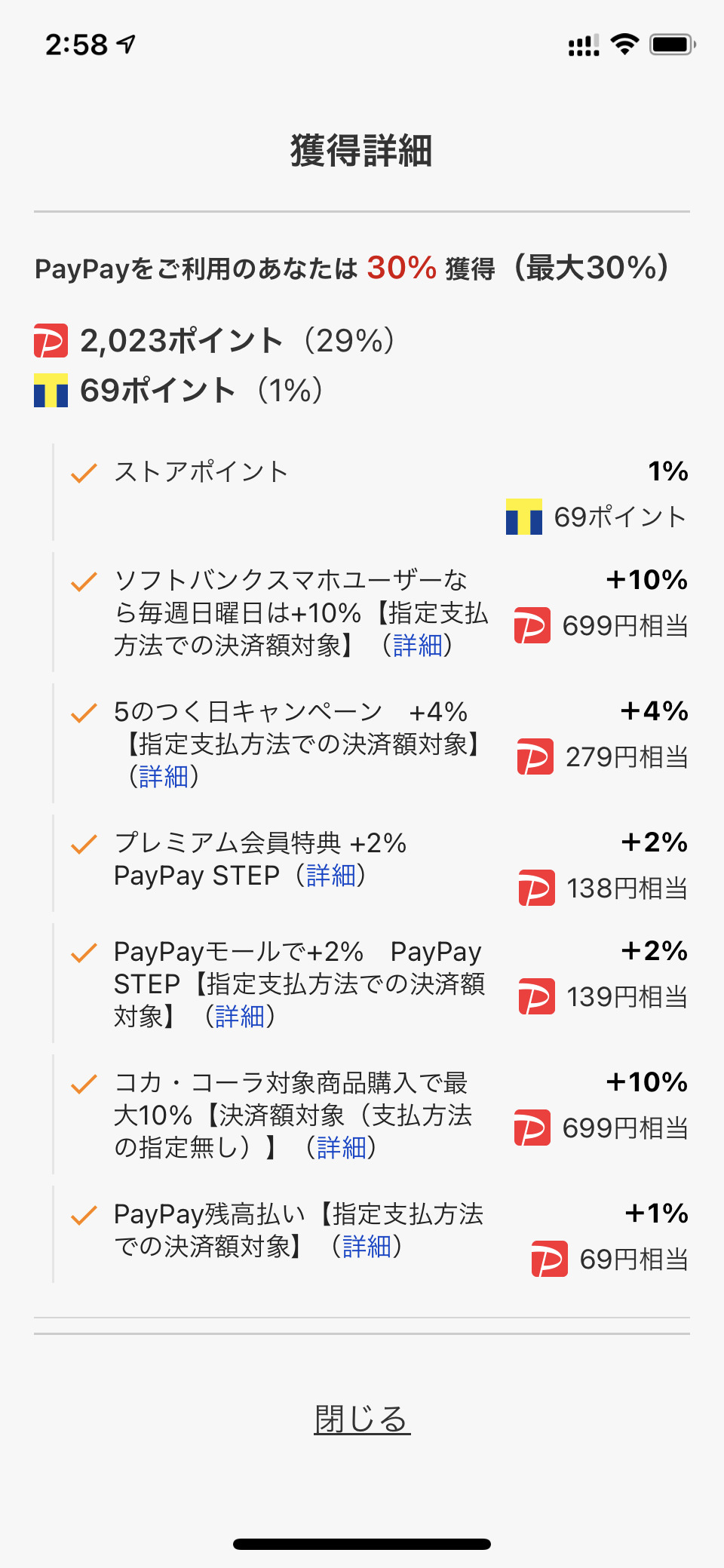Image resolution: width=724 pixels, height=1568 pixels.
Task: Tap the PayPay logo beside 2,023ポイント
Action: click(x=51, y=340)
